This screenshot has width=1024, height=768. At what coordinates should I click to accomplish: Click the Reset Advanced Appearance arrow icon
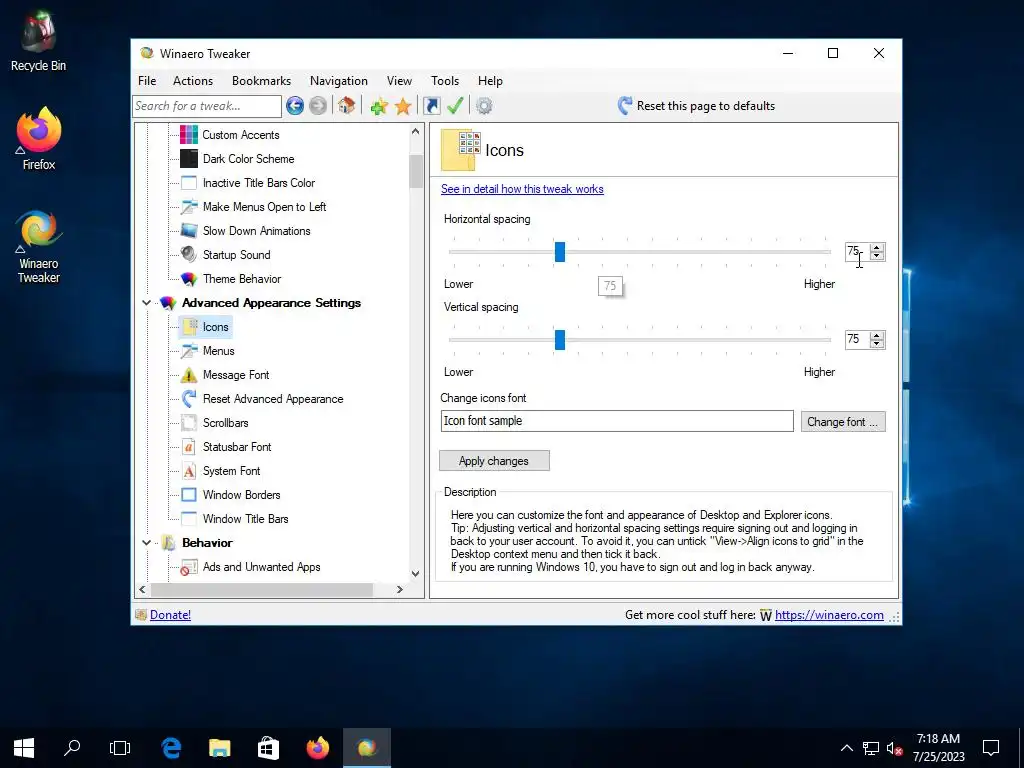[189, 398]
